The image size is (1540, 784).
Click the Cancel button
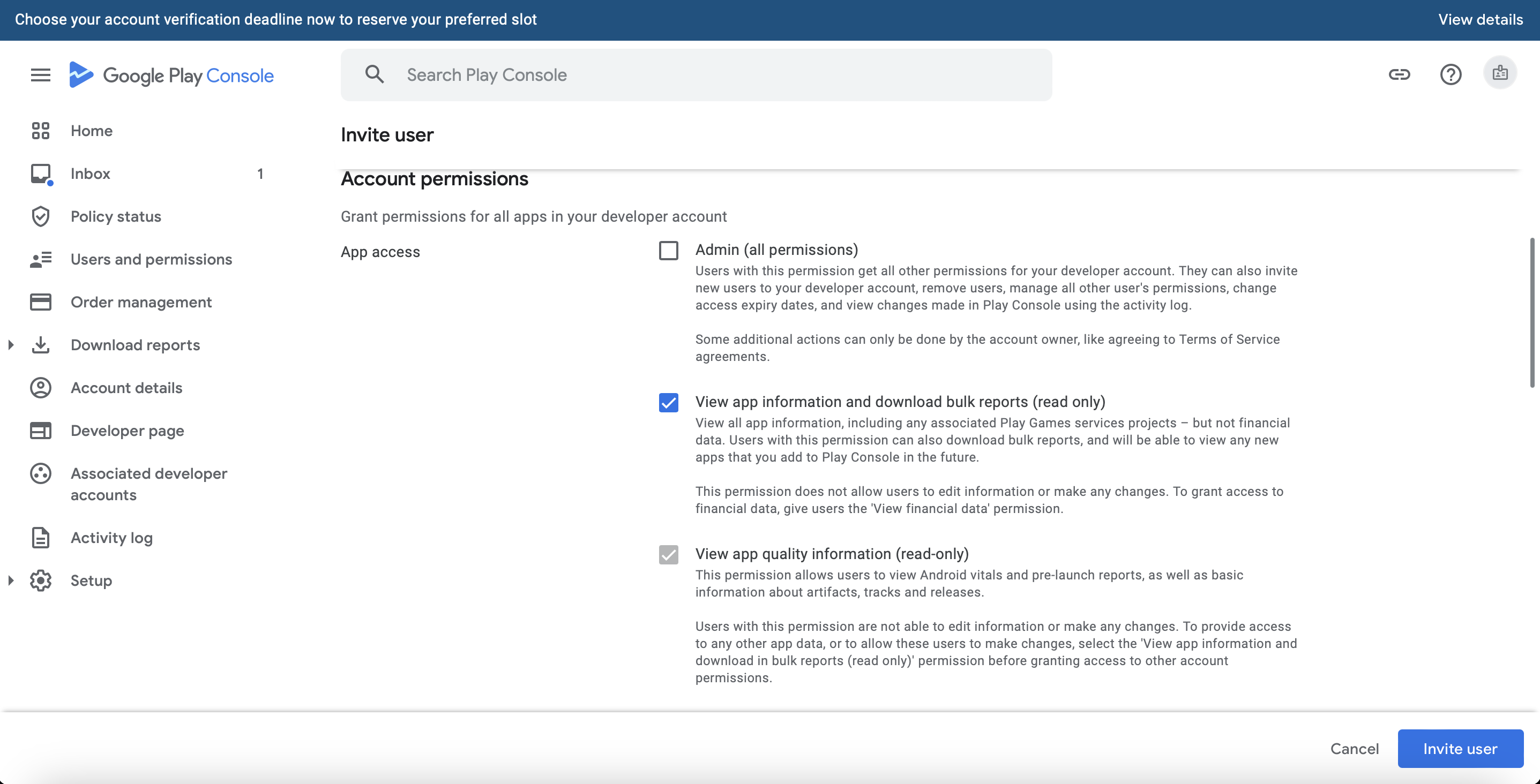pos(1354,749)
